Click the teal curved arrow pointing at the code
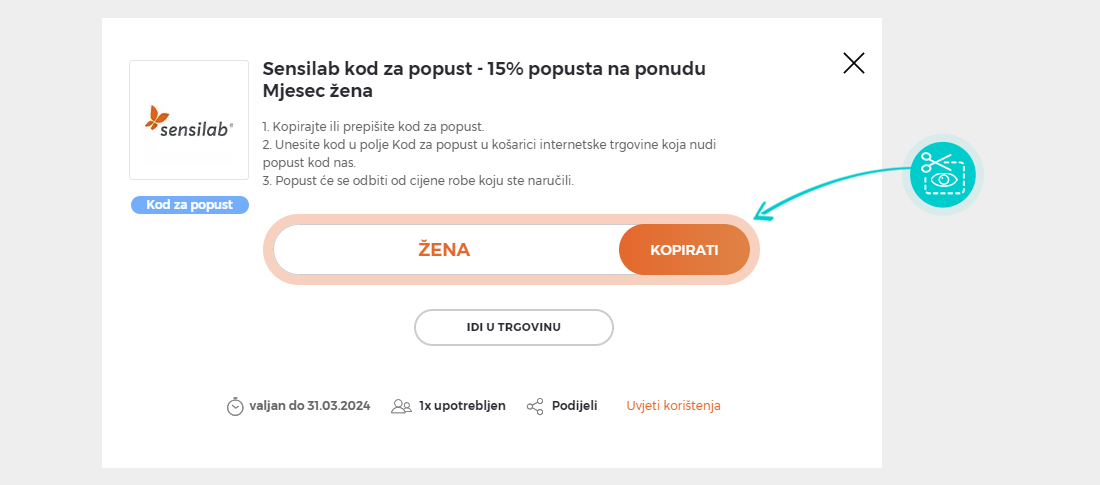This screenshot has width=1100, height=485. 830,186
